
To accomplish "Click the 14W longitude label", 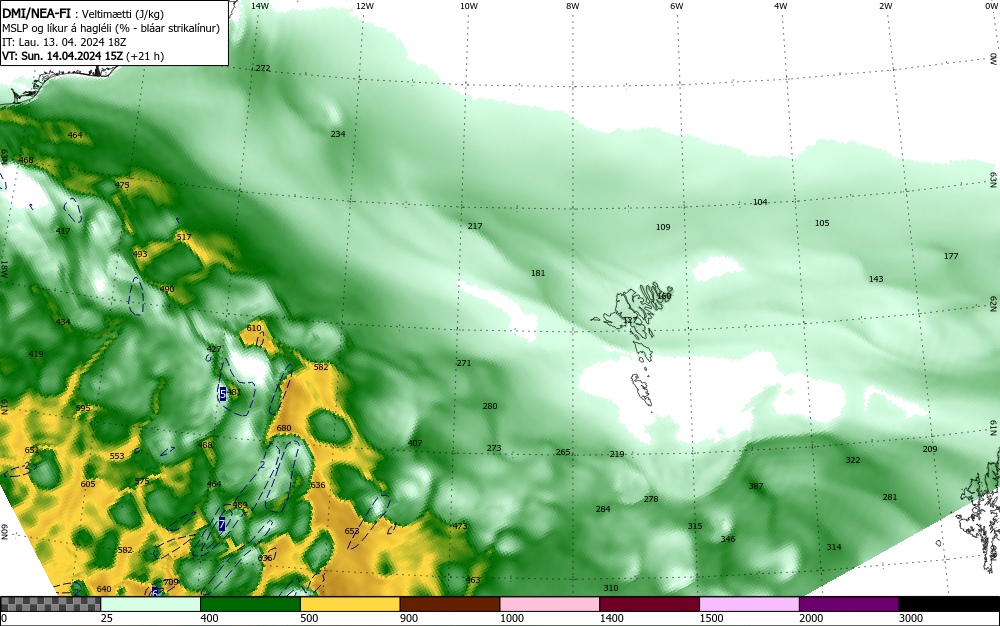I will 260,6.
